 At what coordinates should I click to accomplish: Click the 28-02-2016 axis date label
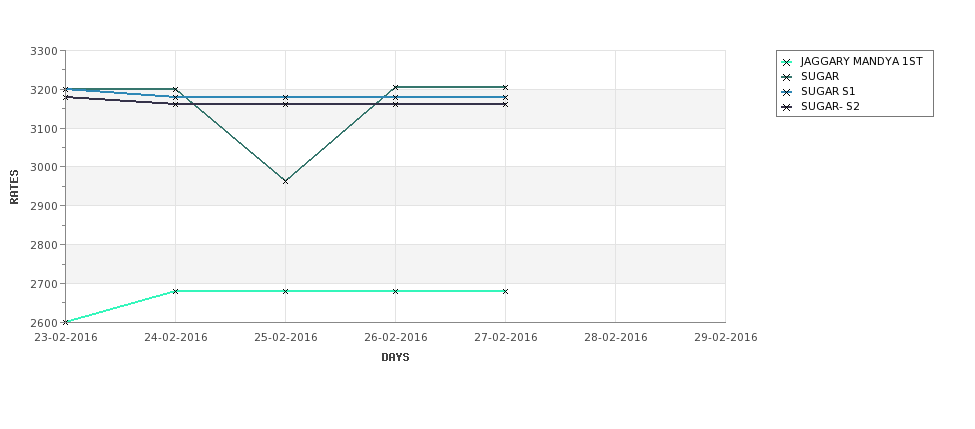616,338
